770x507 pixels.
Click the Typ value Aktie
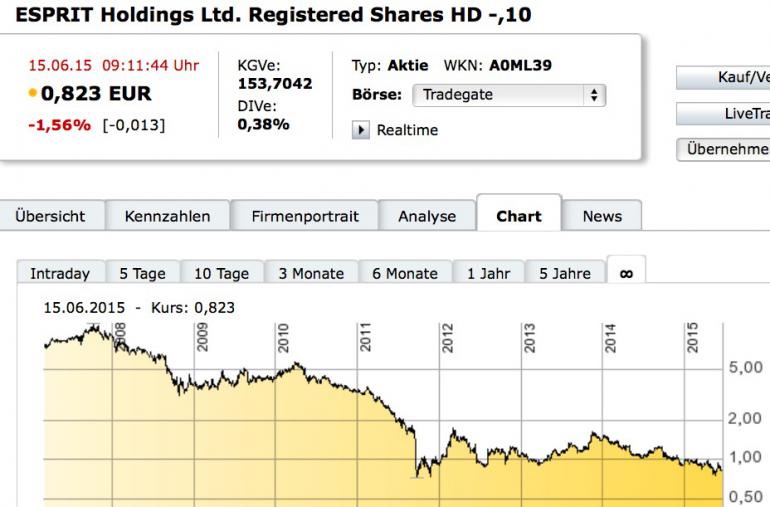(408, 65)
